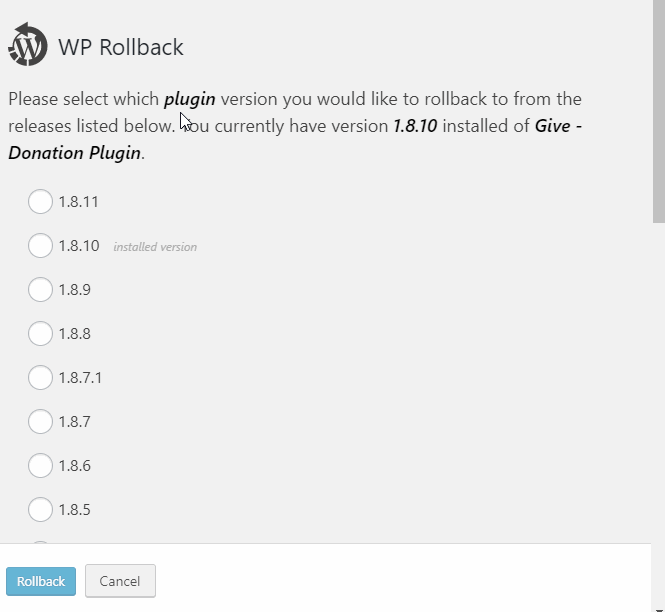
Task: Click the 1.8.9 version label text
Action: [x=75, y=290]
